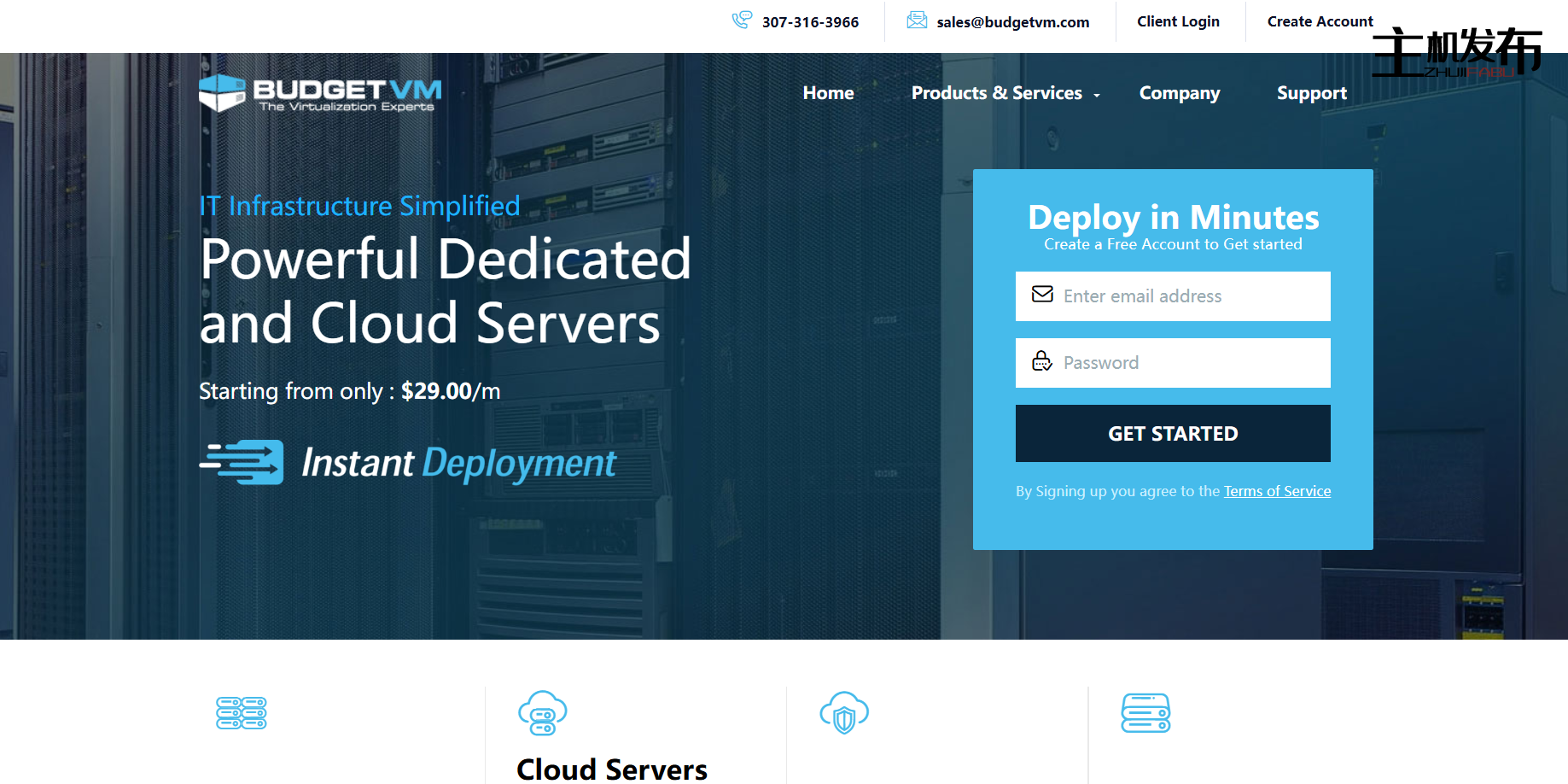Focus the Enter email address field
Screen dimensions: 1568x784
(1186, 296)
